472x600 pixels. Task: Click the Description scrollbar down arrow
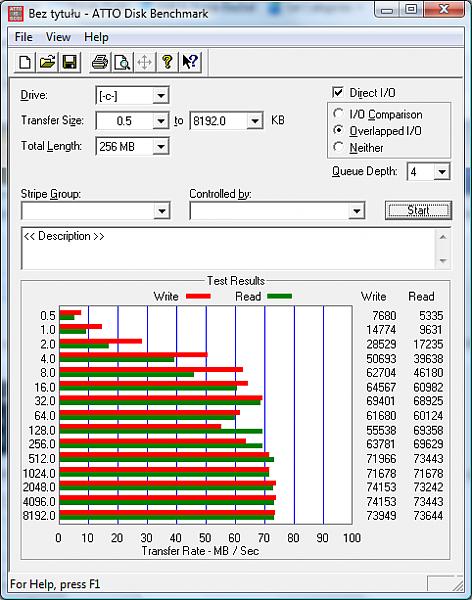tap(443, 261)
